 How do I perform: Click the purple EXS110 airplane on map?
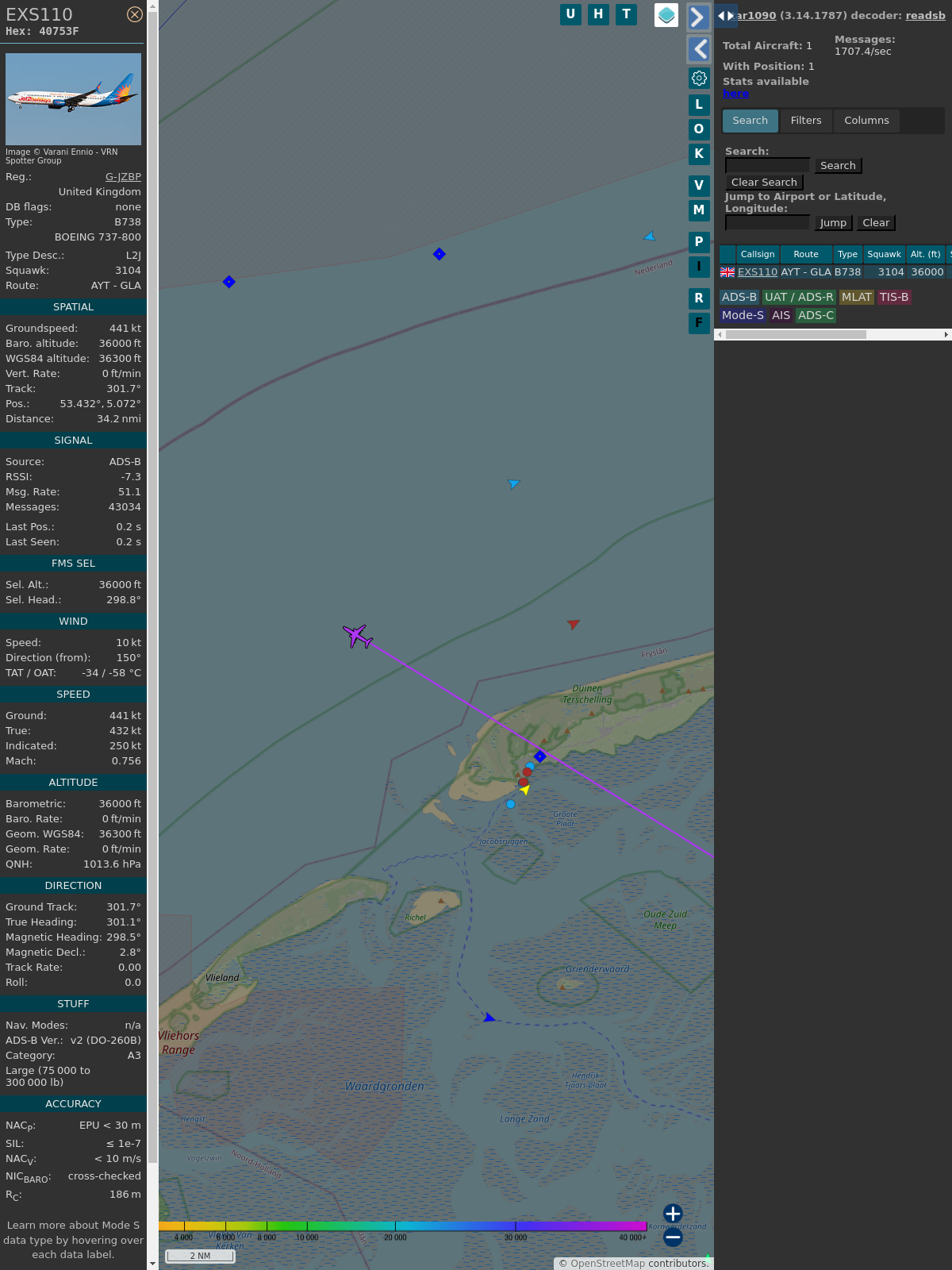tap(358, 636)
